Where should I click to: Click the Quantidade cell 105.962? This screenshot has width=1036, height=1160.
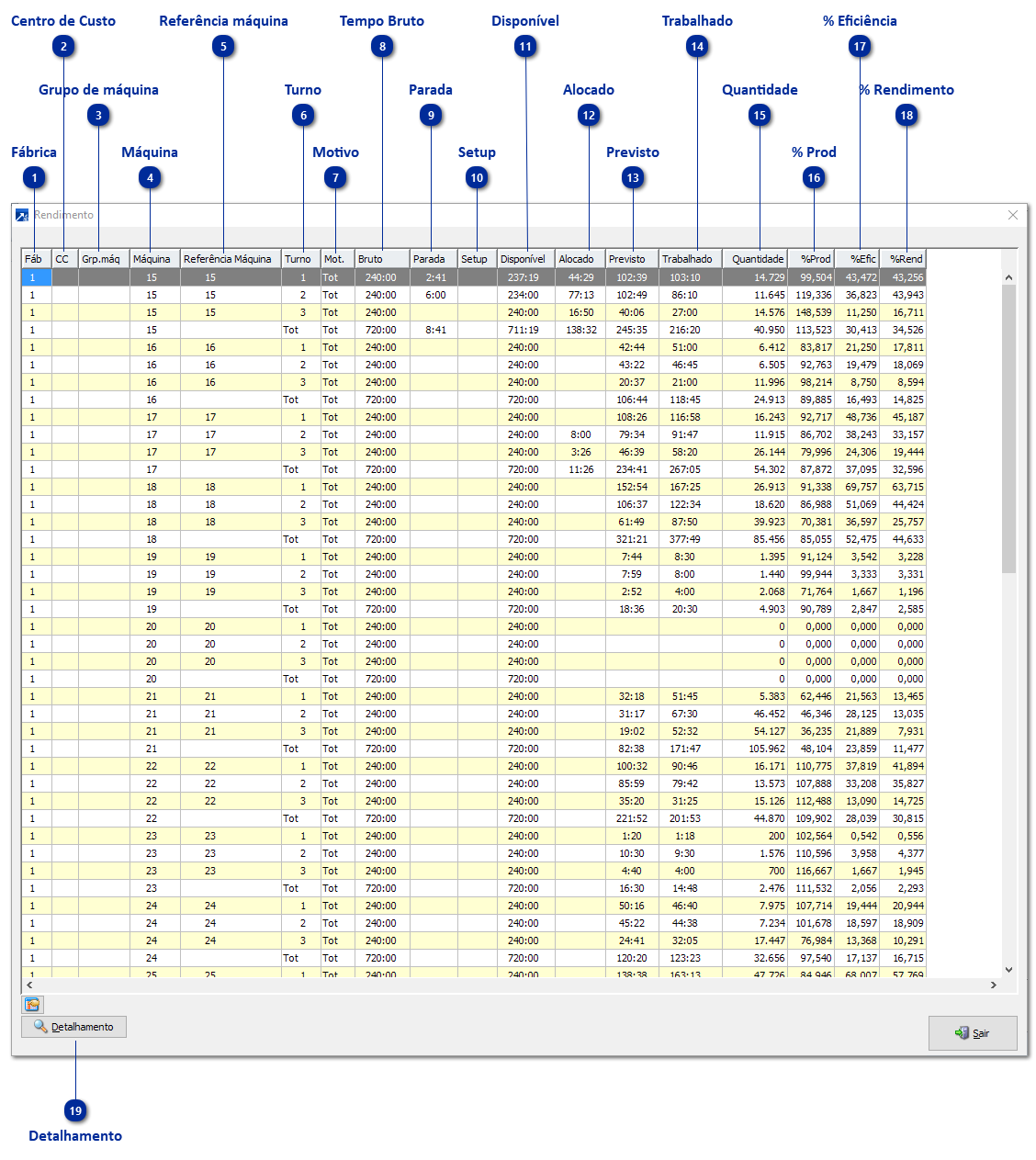tap(755, 749)
